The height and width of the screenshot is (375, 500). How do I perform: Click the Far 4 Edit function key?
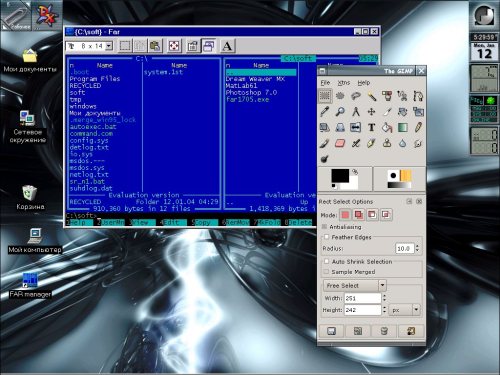(x=173, y=222)
